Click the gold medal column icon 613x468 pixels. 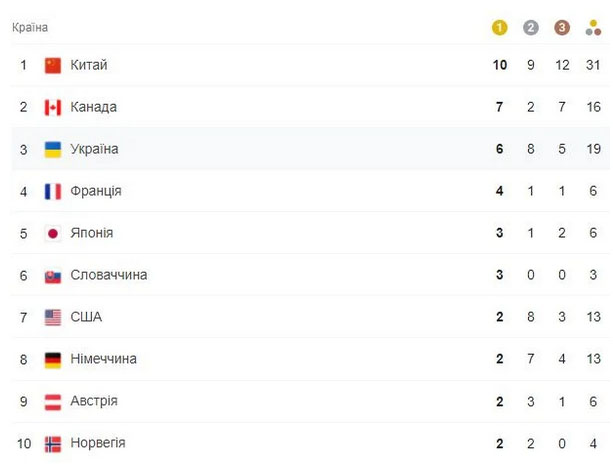pos(499,28)
